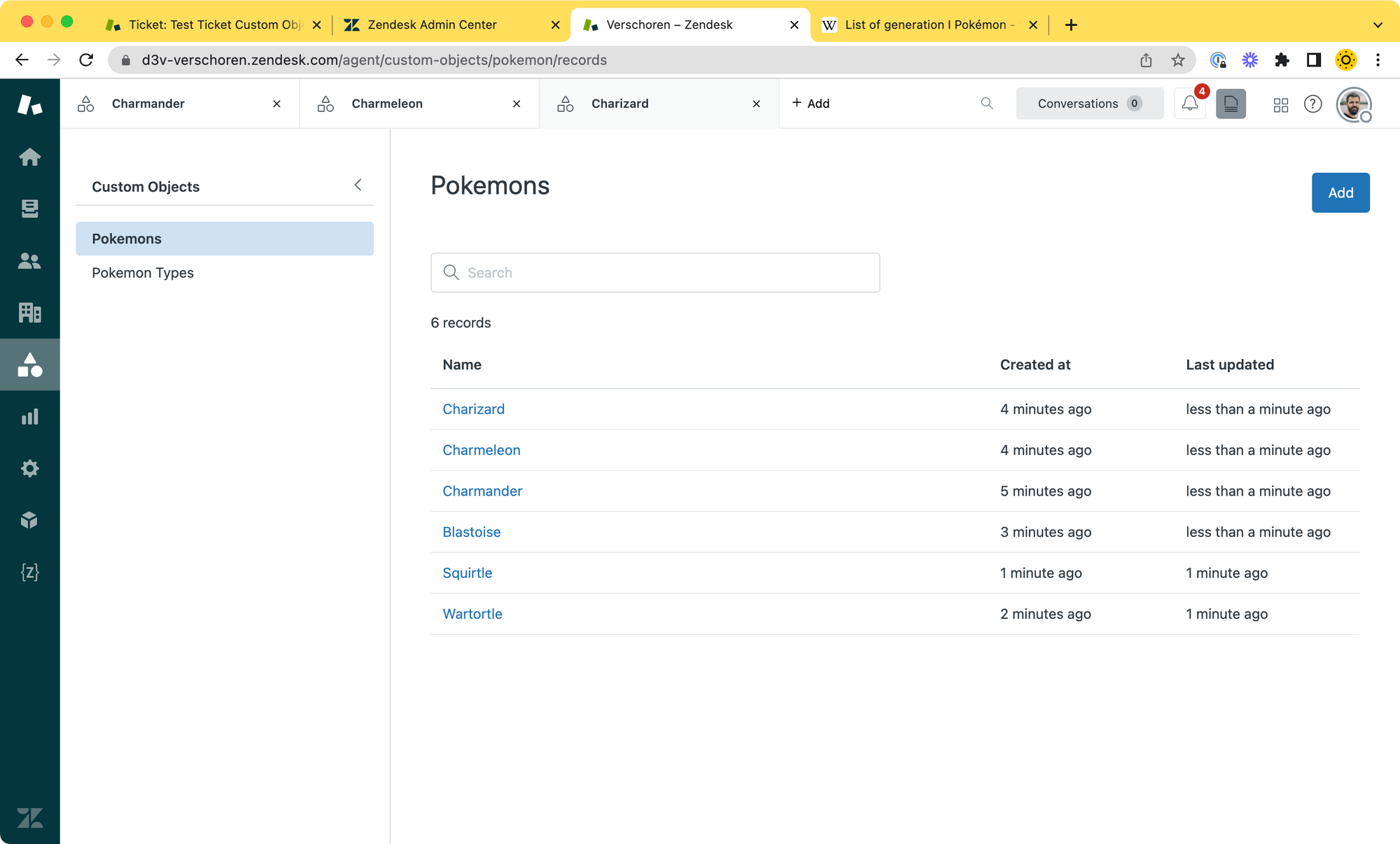The width and height of the screenshot is (1400, 844).
Task: Open Reporting bar chart icon
Action: 29,417
